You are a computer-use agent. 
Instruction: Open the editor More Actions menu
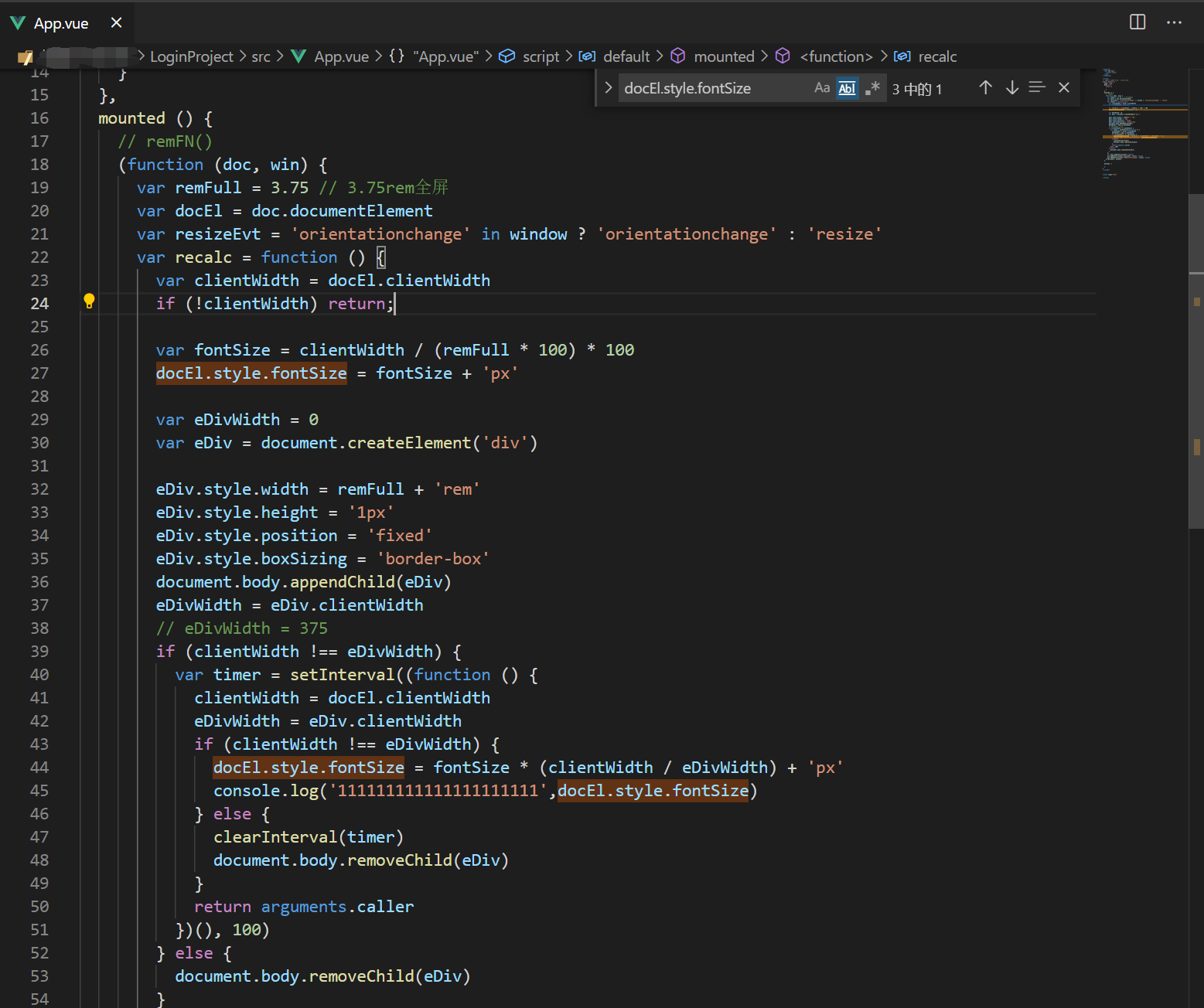click(1174, 22)
